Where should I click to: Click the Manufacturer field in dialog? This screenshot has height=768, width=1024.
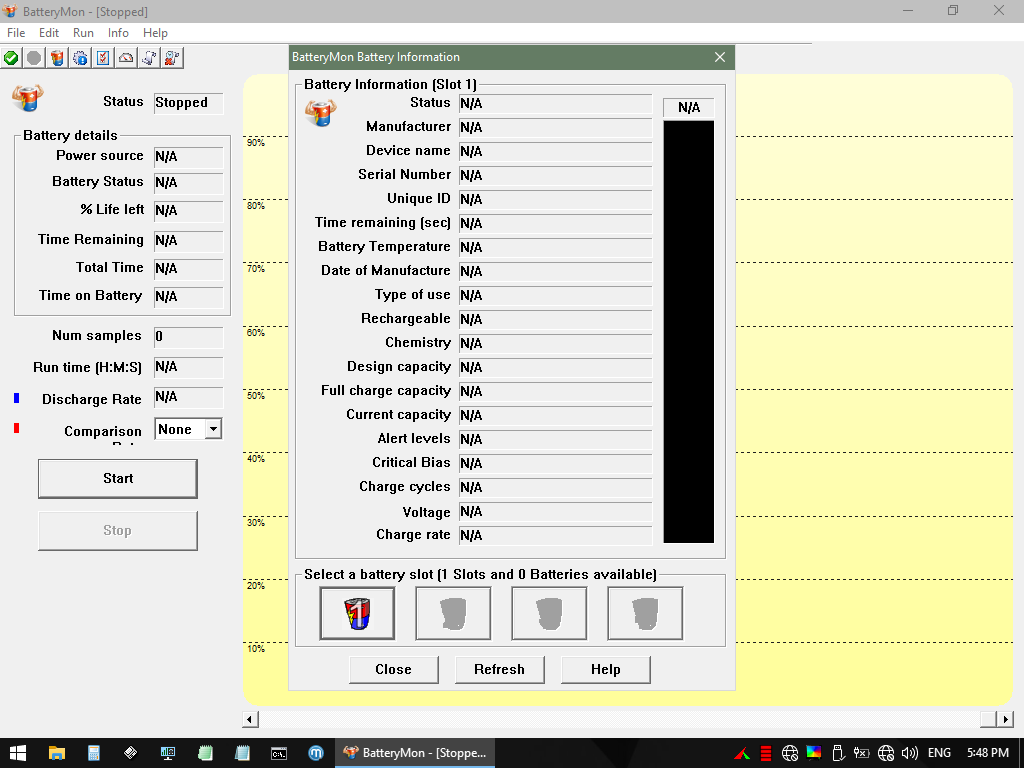(x=555, y=127)
